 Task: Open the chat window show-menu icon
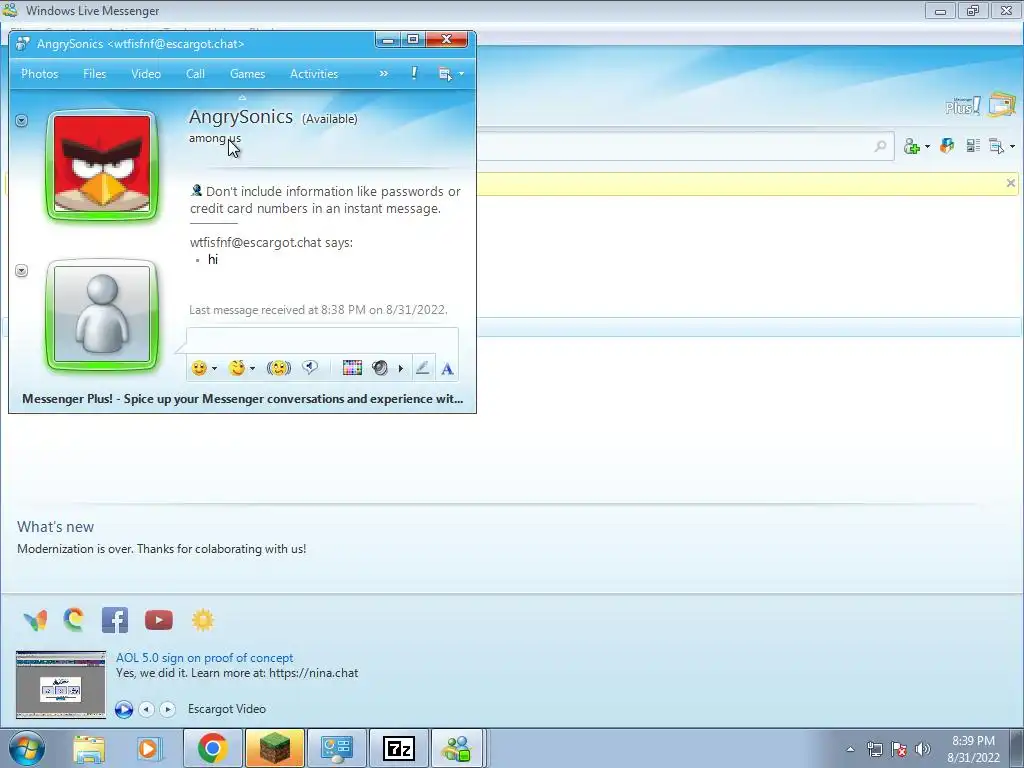click(445, 74)
